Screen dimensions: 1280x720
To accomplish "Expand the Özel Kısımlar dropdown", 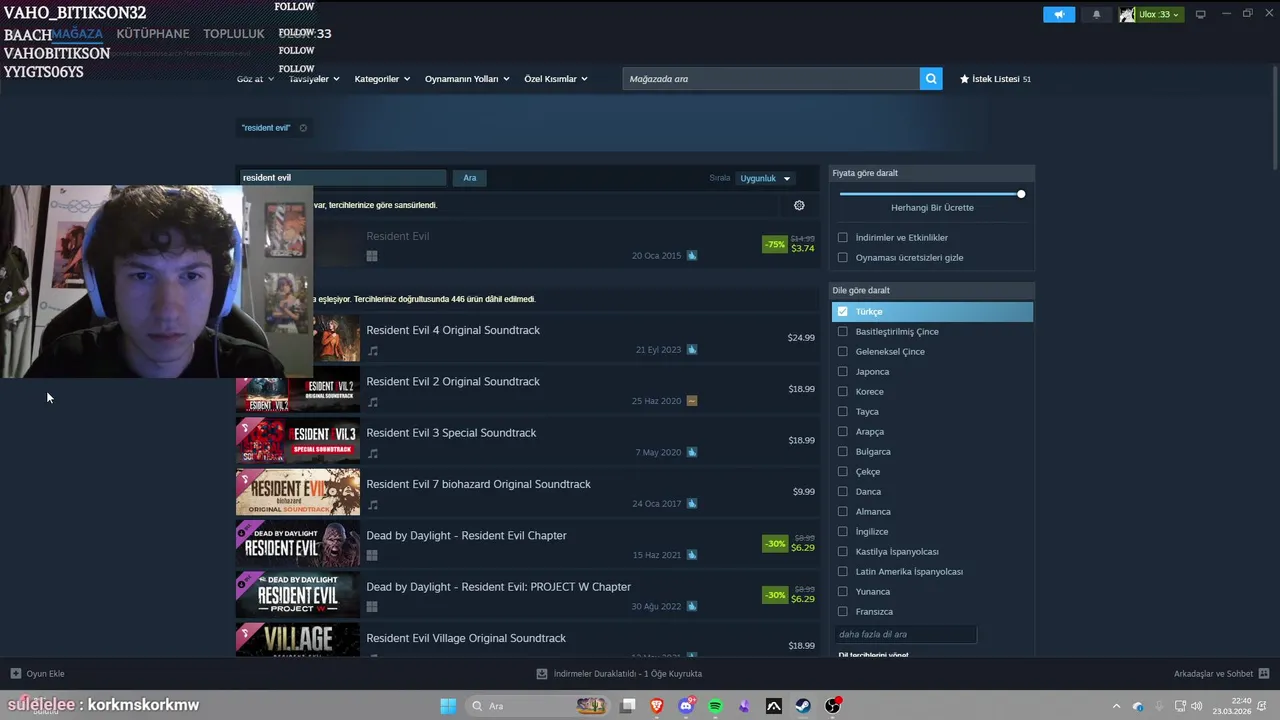I will pyautogui.click(x=556, y=79).
